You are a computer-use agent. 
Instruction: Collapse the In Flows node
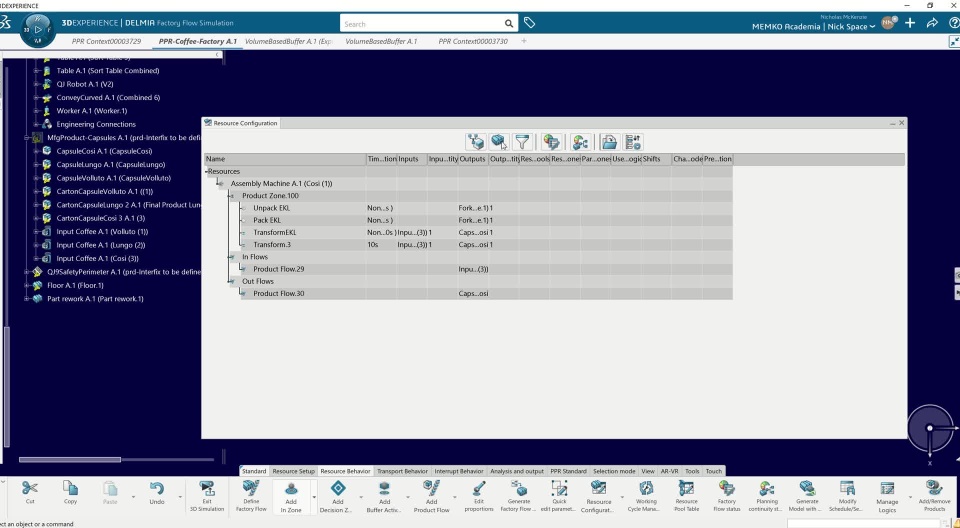232,257
